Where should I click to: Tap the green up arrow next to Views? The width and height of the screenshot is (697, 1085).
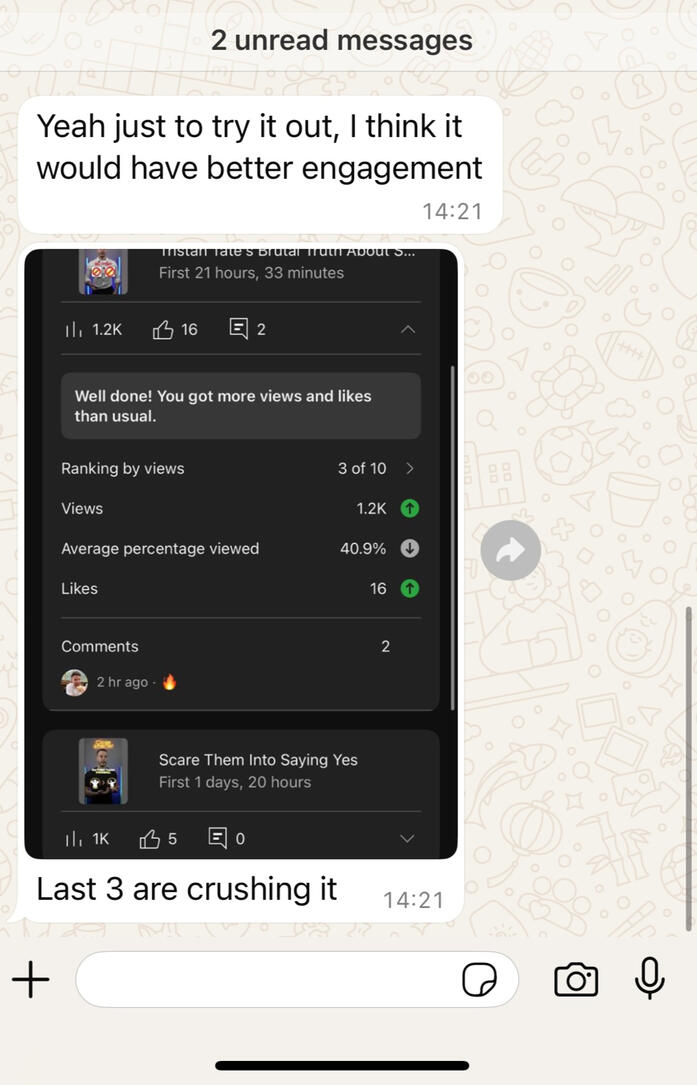[x=410, y=509]
